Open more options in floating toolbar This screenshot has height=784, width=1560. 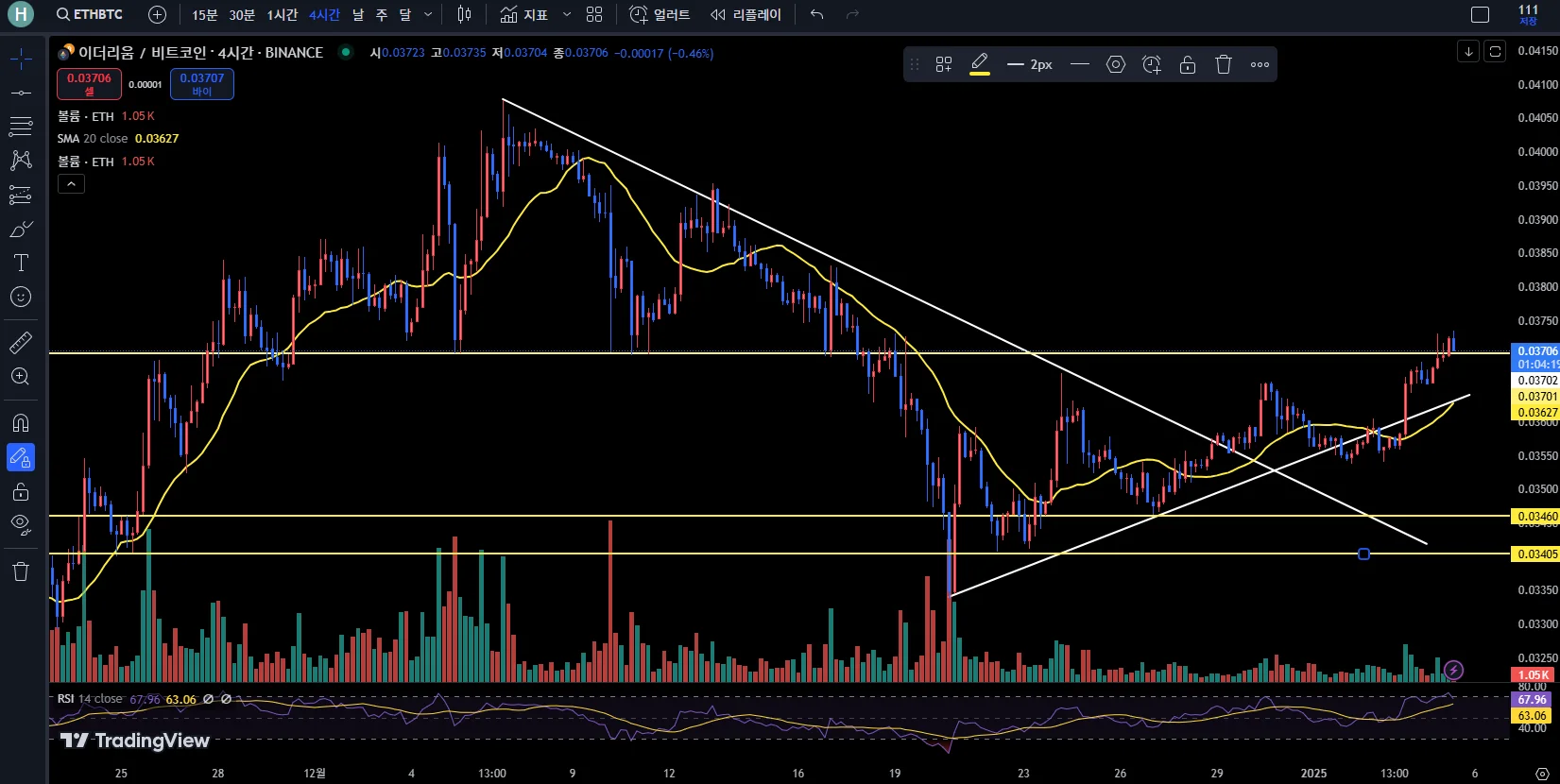[1260, 64]
